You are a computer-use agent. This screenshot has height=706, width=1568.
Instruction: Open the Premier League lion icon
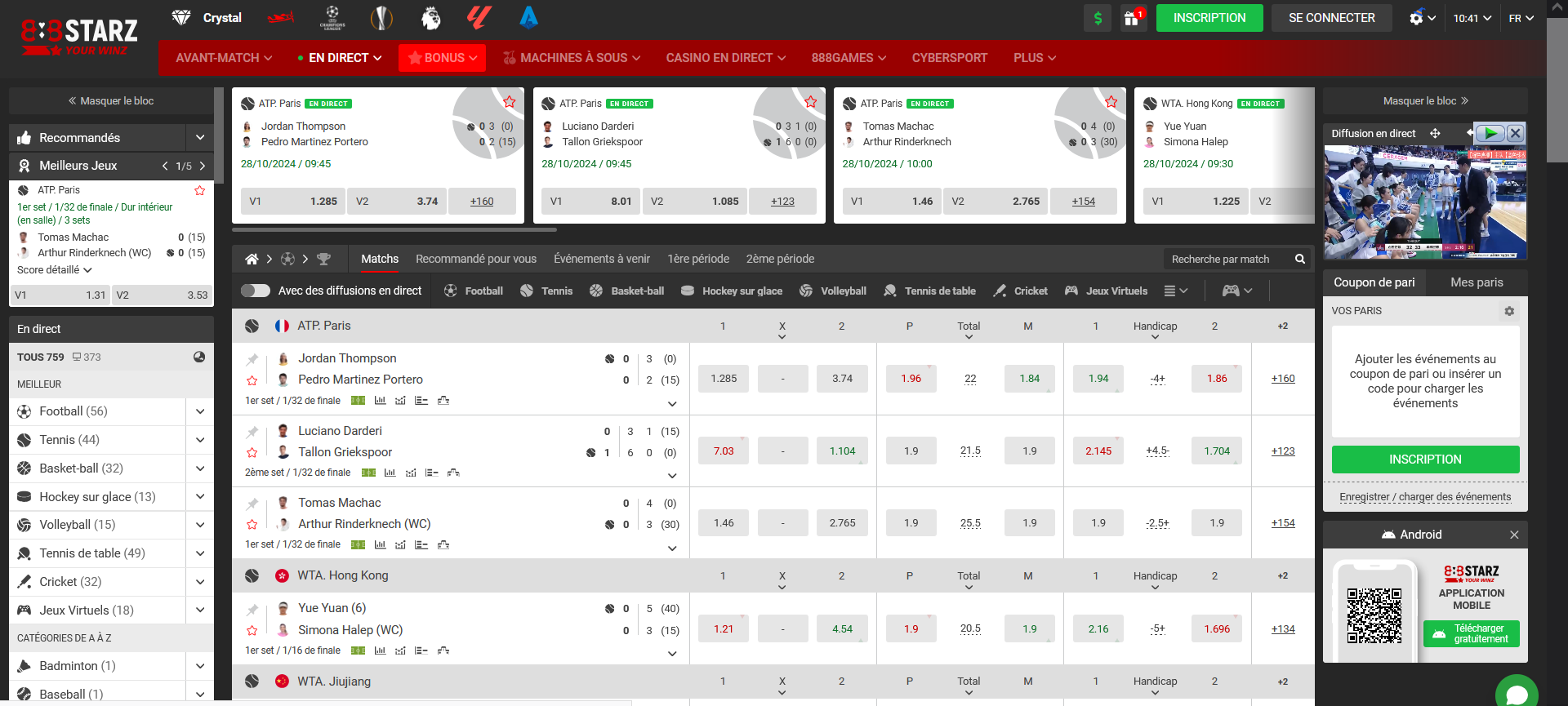[x=430, y=18]
